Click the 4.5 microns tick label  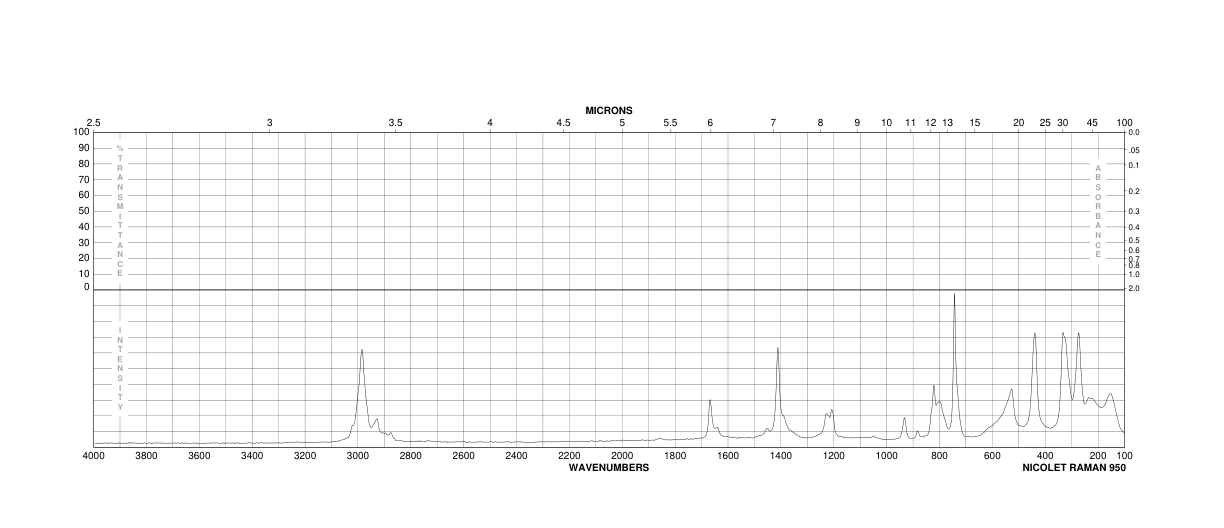click(564, 123)
